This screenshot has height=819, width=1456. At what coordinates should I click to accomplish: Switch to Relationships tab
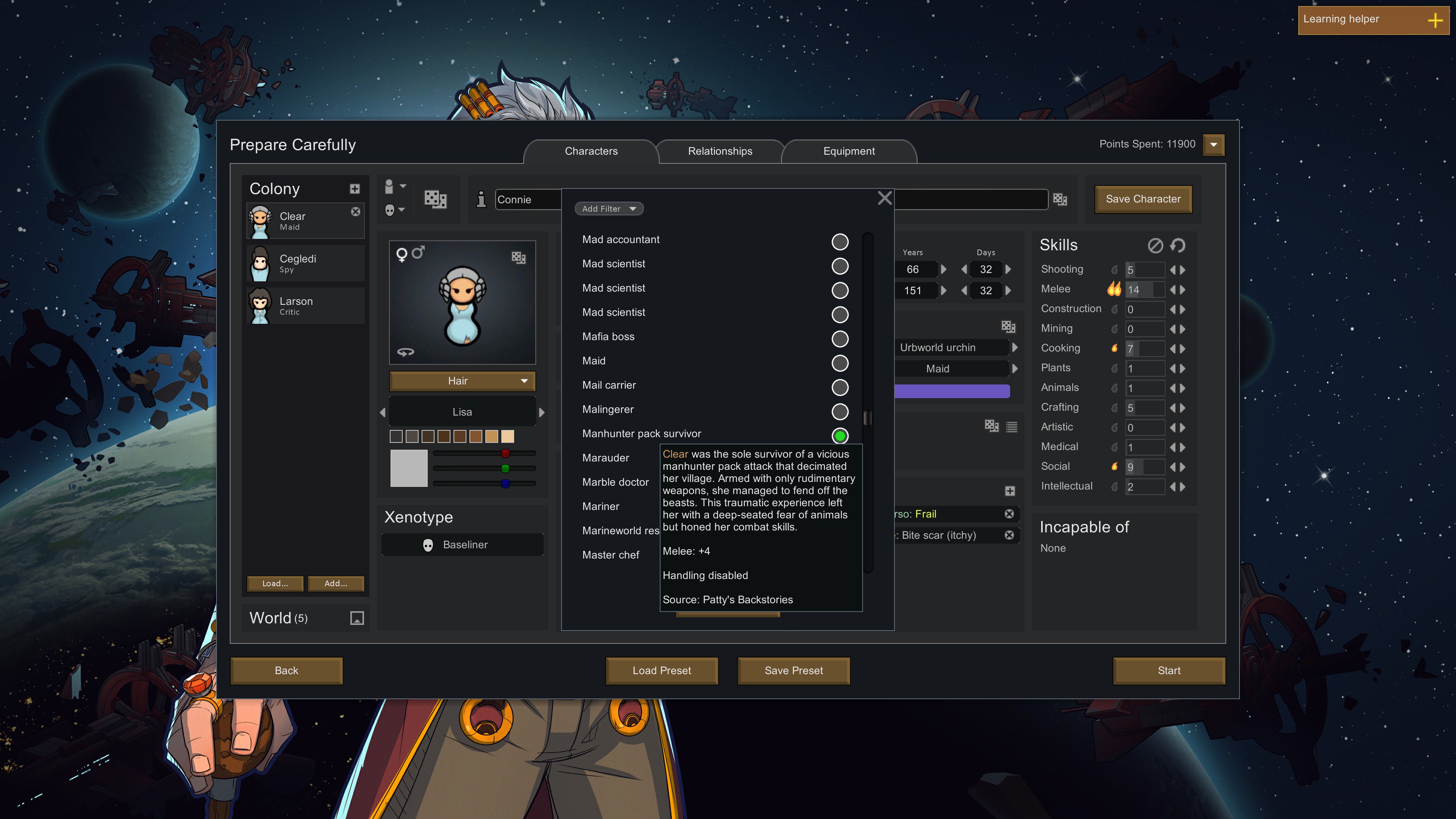[720, 151]
